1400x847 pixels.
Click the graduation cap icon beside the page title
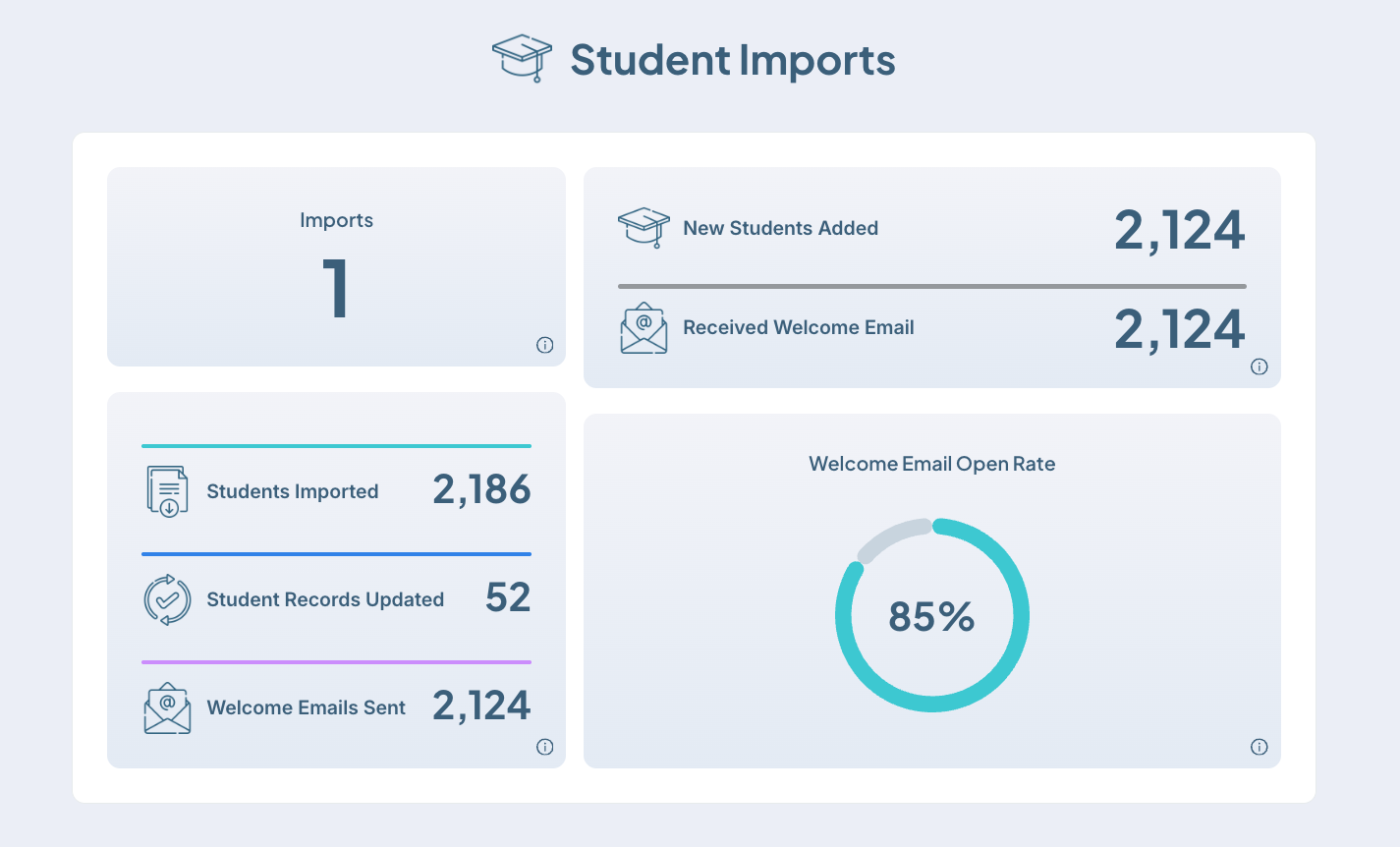[x=522, y=59]
